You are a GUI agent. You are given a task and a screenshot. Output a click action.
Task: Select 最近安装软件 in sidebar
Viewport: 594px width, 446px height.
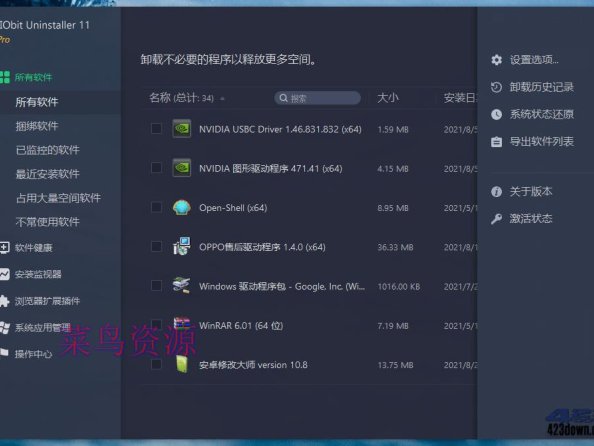coord(47,174)
